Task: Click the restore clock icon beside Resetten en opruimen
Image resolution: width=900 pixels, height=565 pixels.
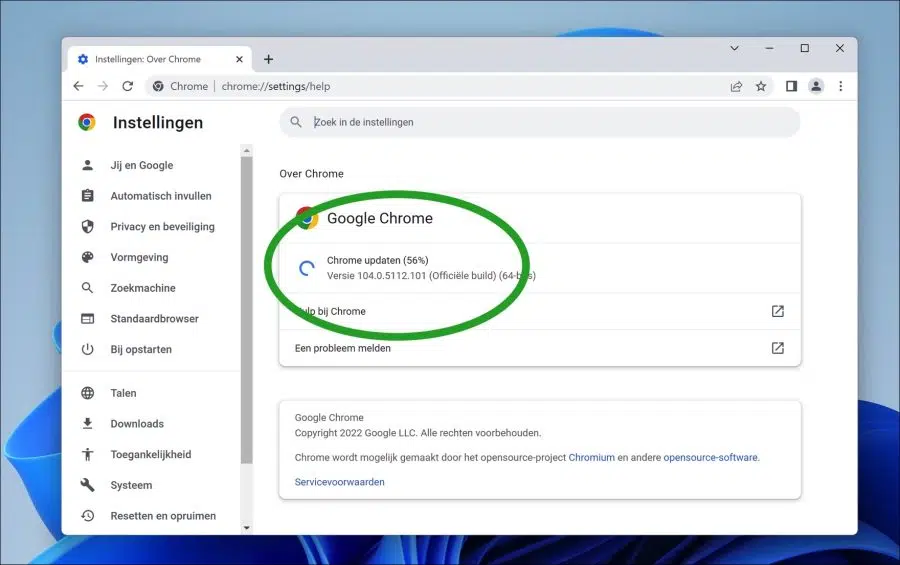Action: (x=87, y=516)
